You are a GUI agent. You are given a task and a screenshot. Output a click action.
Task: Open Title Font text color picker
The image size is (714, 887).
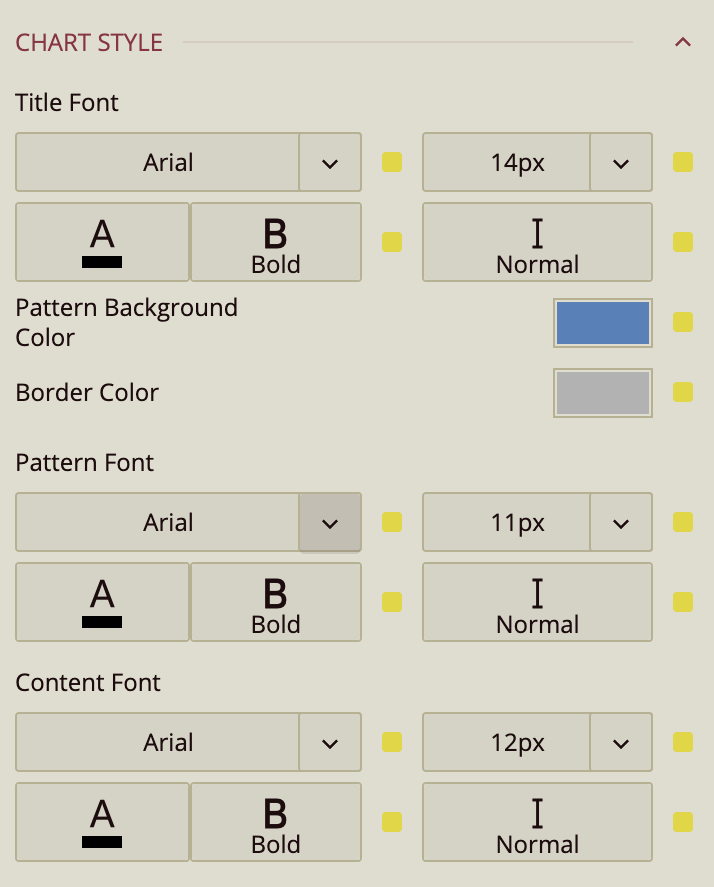102,242
